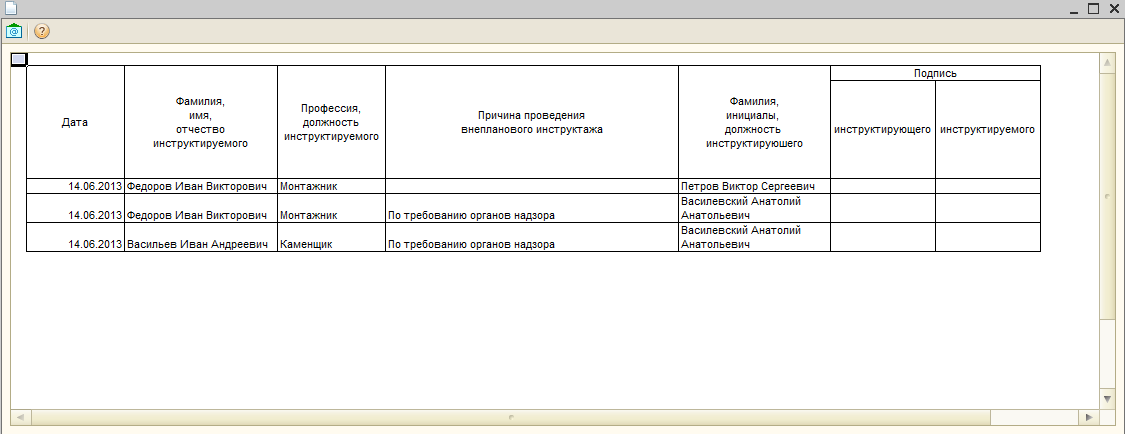Viewport: 1125px width, 434px height.
Task: Select 'По требованию органов надзора' in Каменщик row
Action: coord(532,237)
